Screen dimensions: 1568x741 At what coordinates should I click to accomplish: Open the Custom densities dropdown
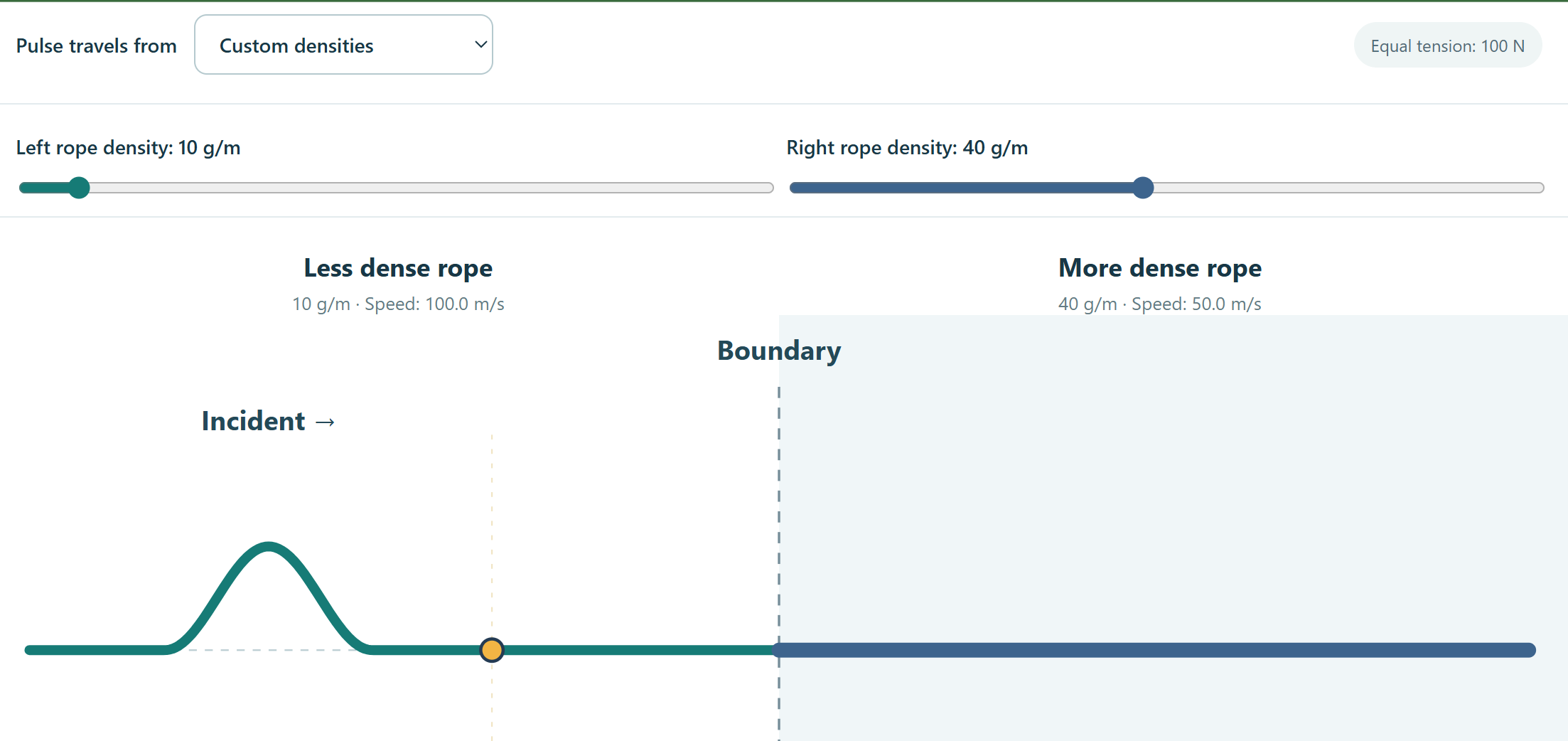(343, 45)
